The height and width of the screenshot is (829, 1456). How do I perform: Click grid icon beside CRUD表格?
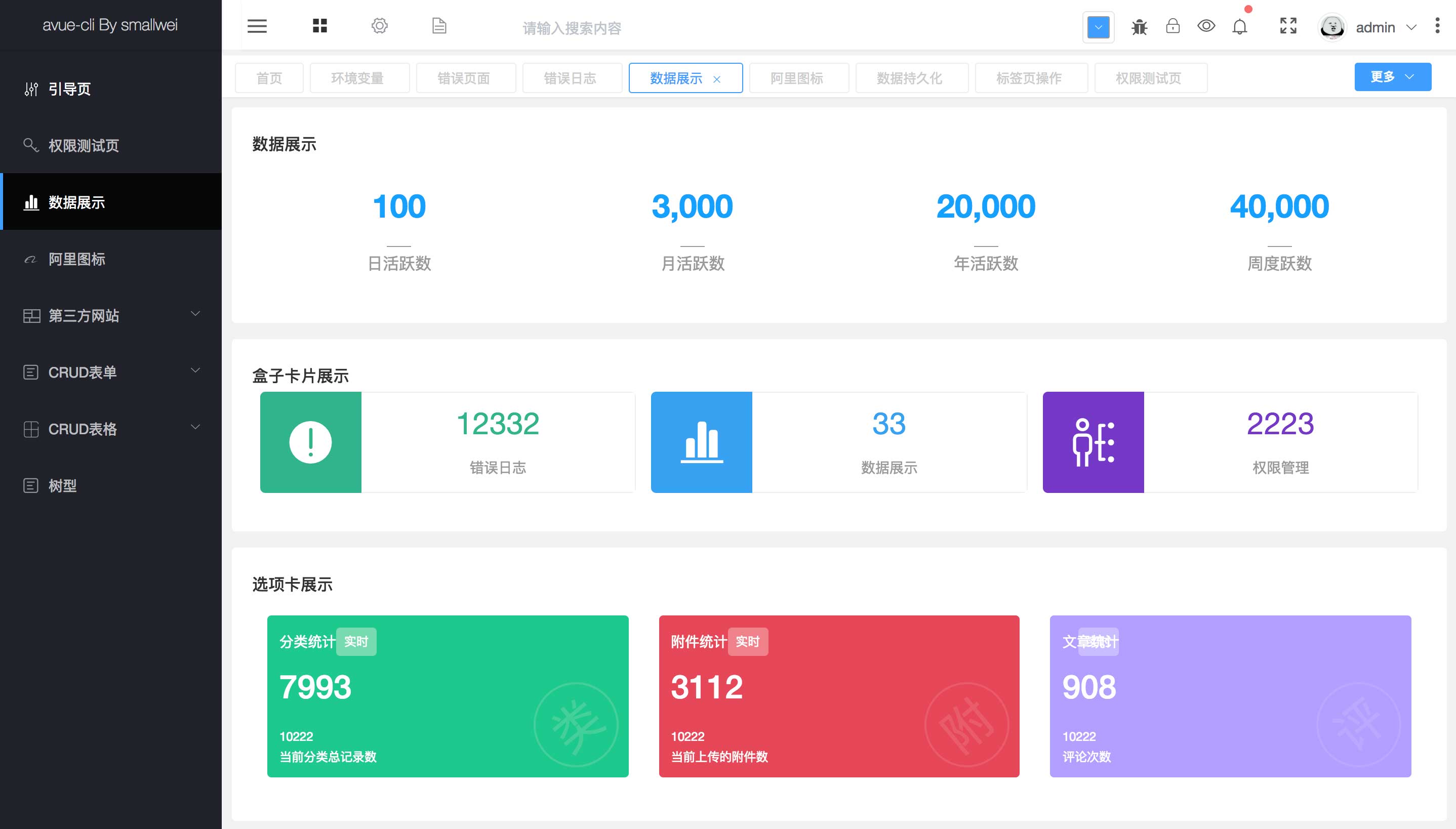click(31, 429)
